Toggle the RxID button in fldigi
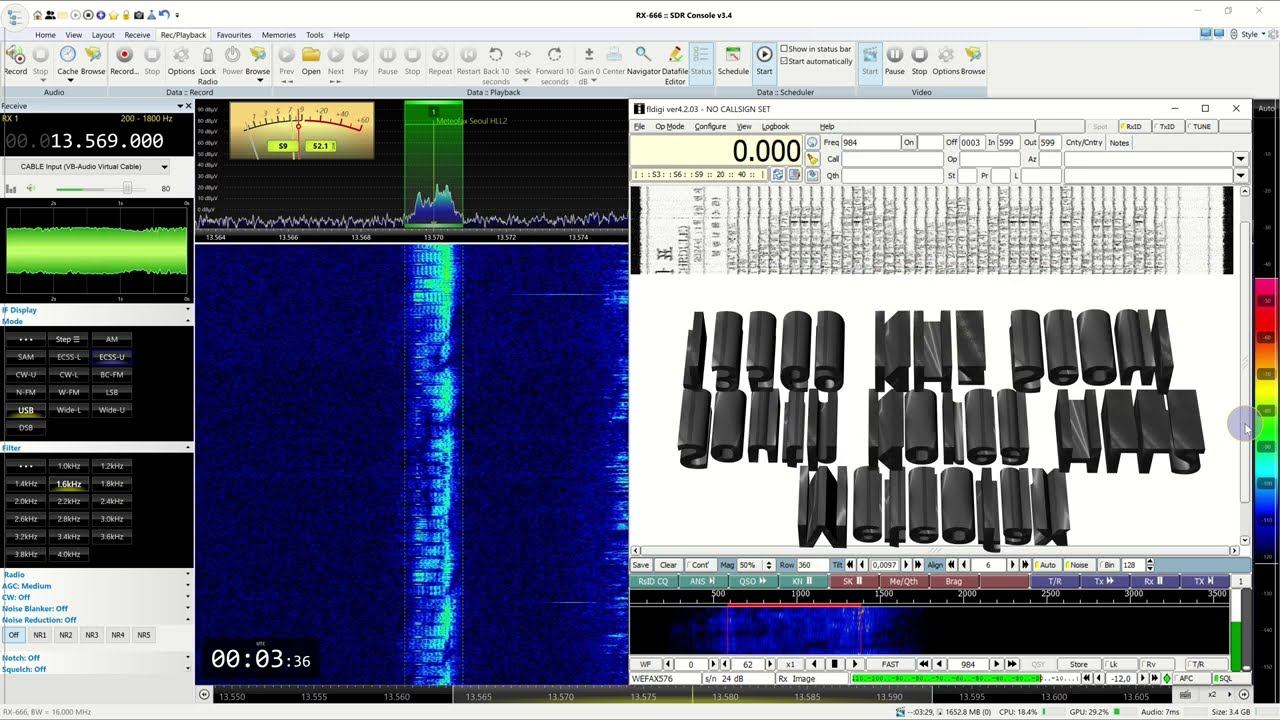The width and height of the screenshot is (1280, 720). pyautogui.click(x=1131, y=127)
